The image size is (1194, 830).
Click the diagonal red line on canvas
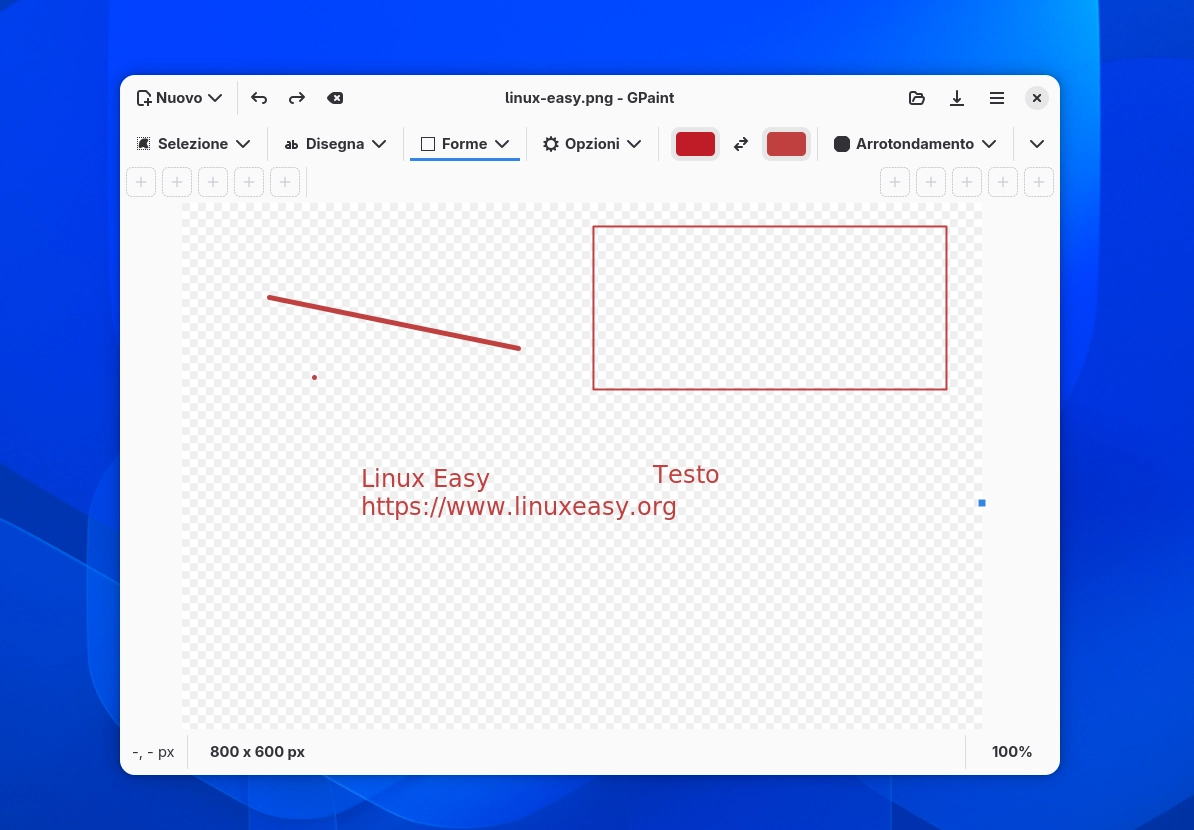(394, 323)
